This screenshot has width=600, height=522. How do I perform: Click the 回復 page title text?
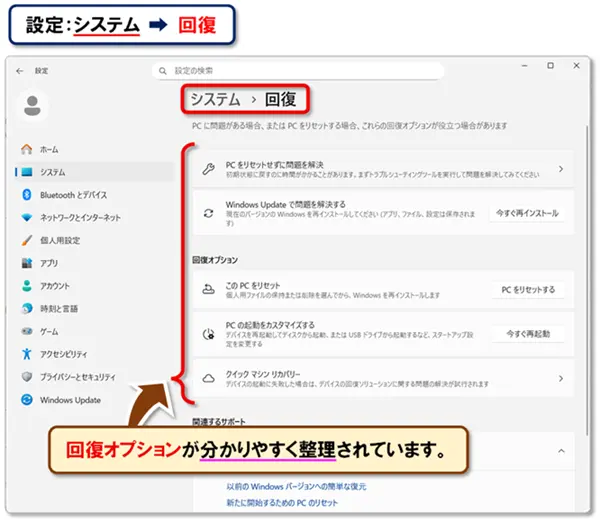[x=281, y=100]
